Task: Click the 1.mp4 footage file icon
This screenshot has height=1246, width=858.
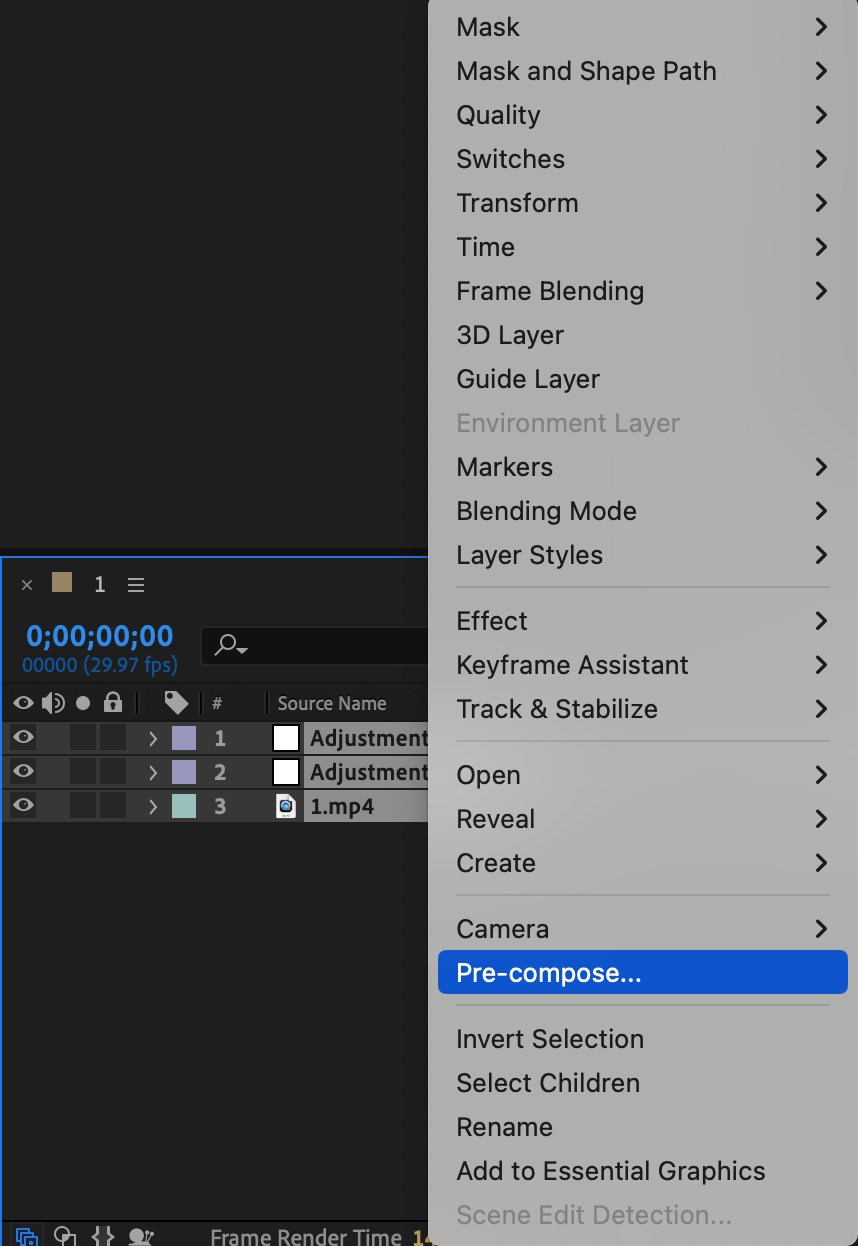Action: 286,806
